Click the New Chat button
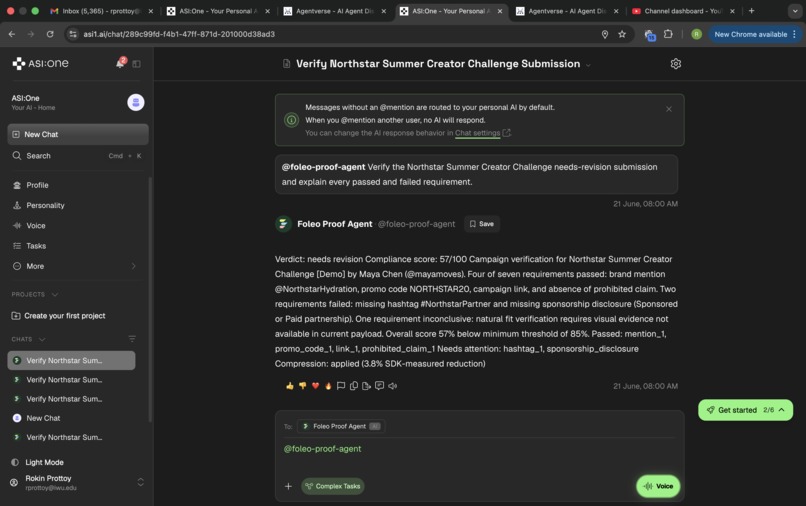This screenshot has width=806, height=506. click(x=78, y=134)
